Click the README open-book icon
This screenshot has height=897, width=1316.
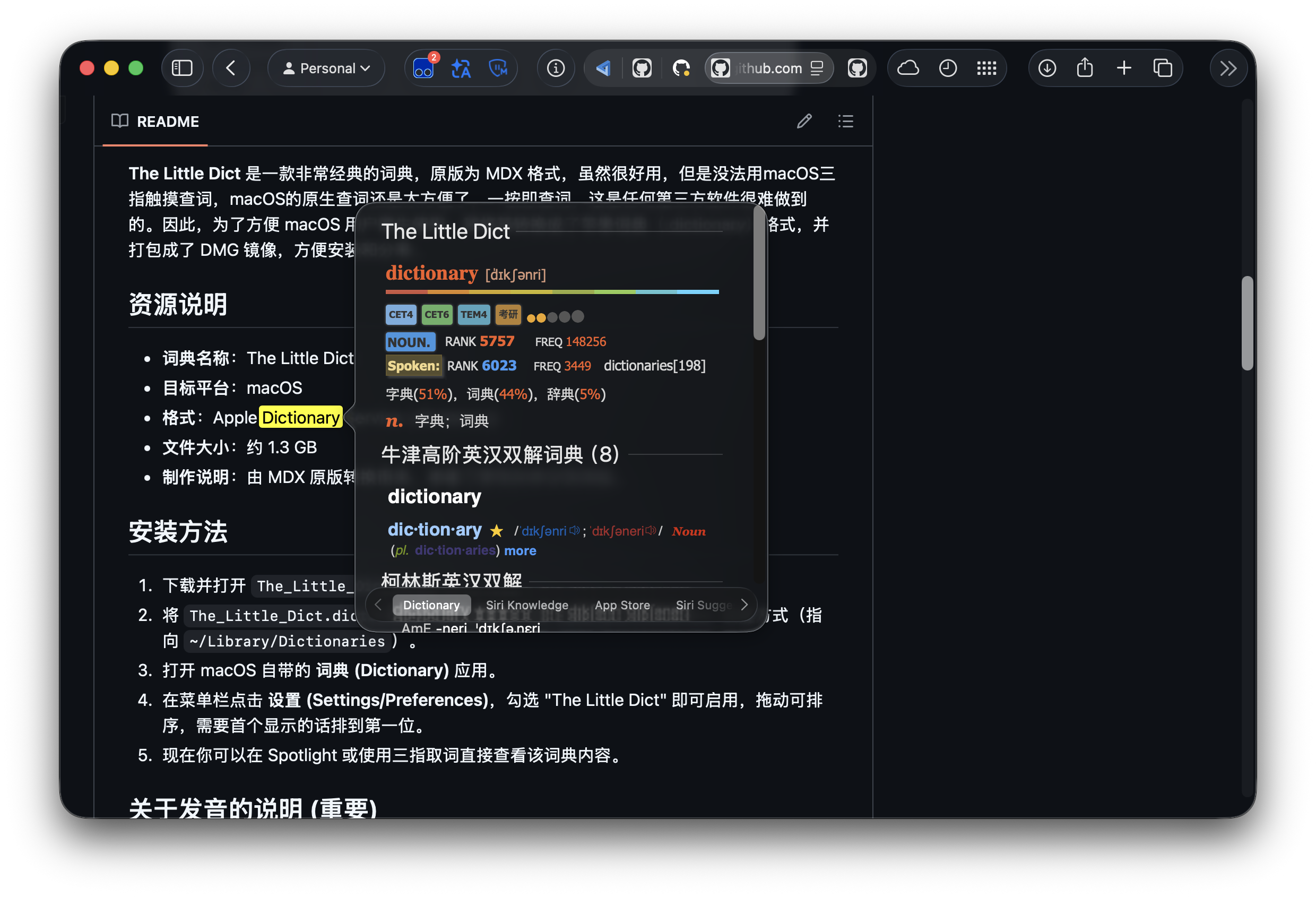pyautogui.click(x=119, y=120)
